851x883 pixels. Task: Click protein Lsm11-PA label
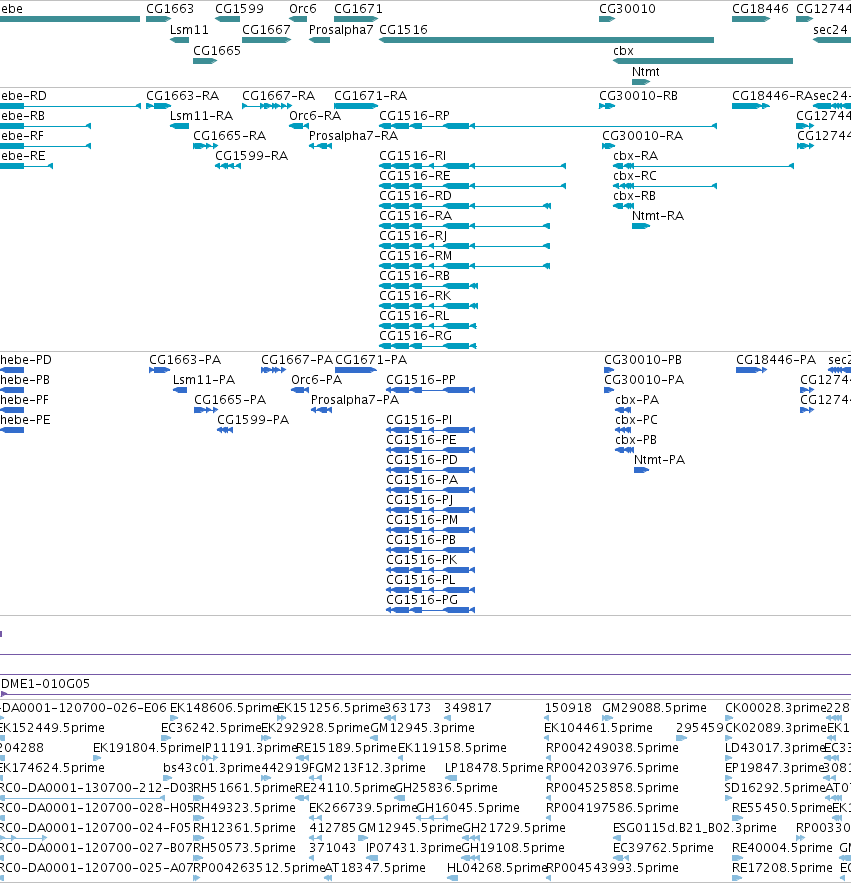pyautogui.click(x=204, y=380)
